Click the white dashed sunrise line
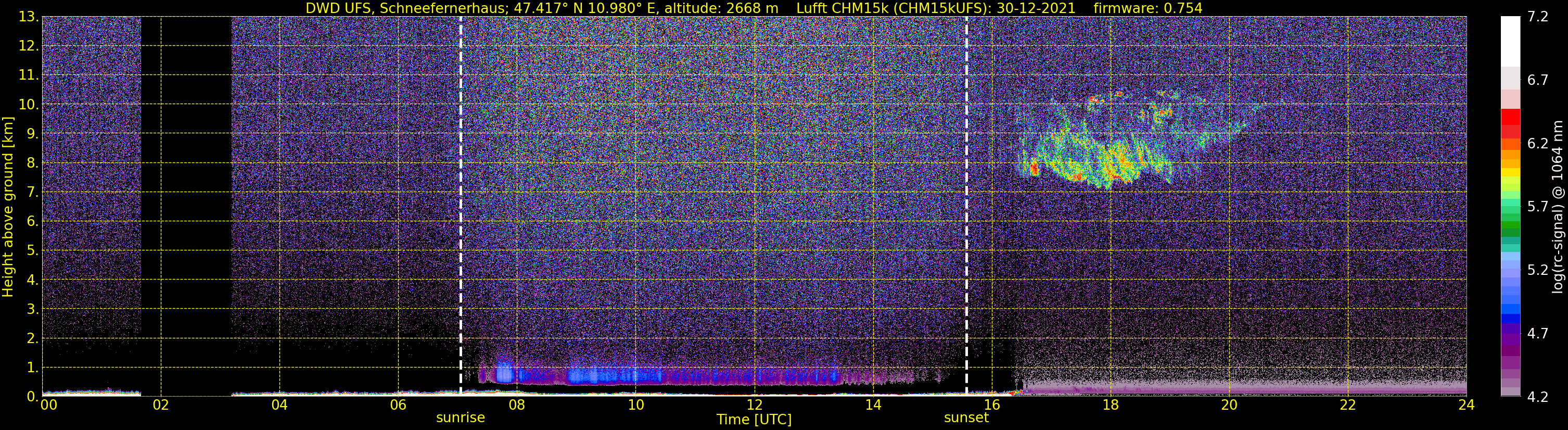 [x=461, y=207]
